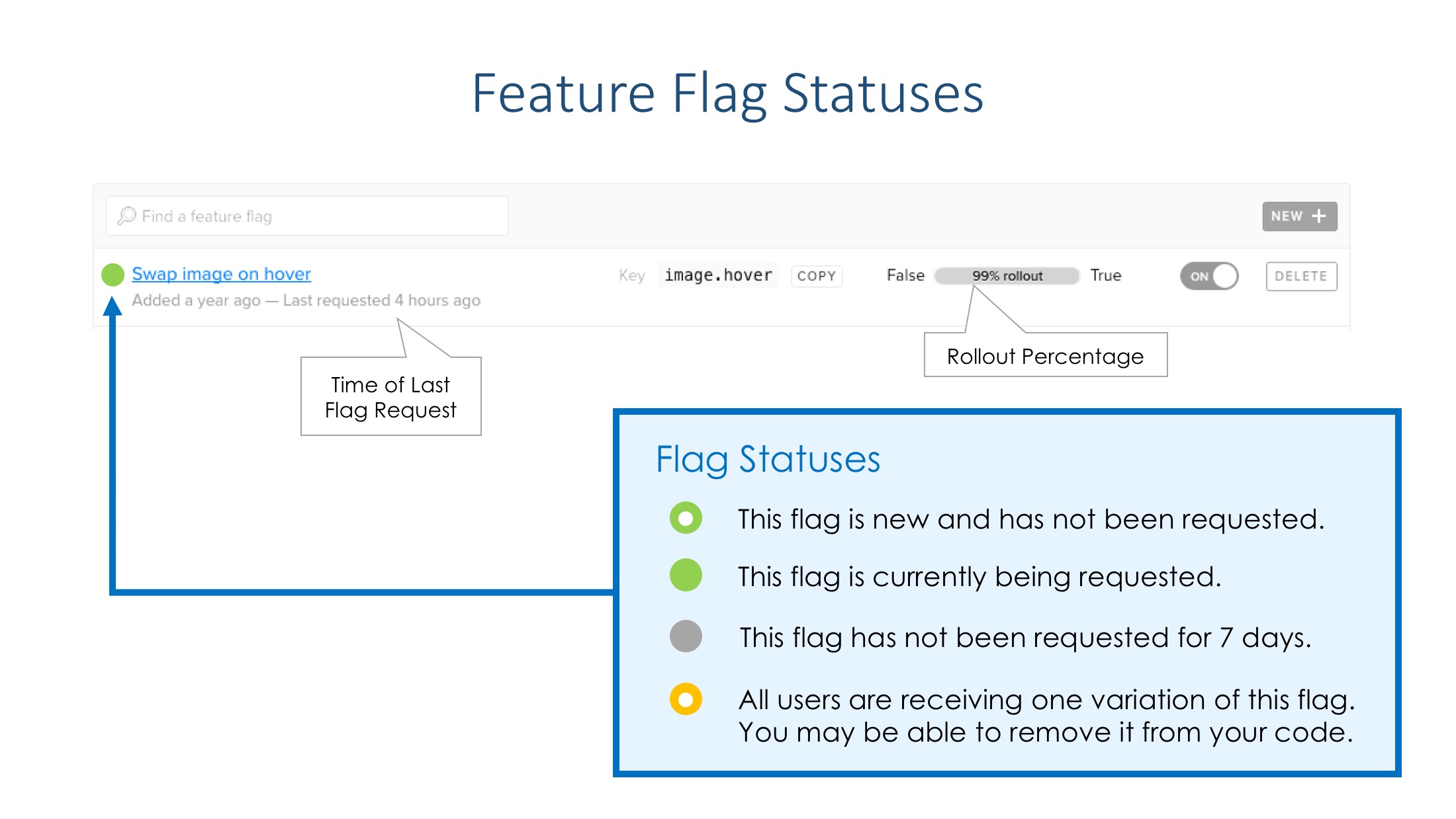Viewport: 1456px width, 819px height.
Task: Click the Last requested 4 hours ago text
Action: pyautogui.click(x=381, y=300)
